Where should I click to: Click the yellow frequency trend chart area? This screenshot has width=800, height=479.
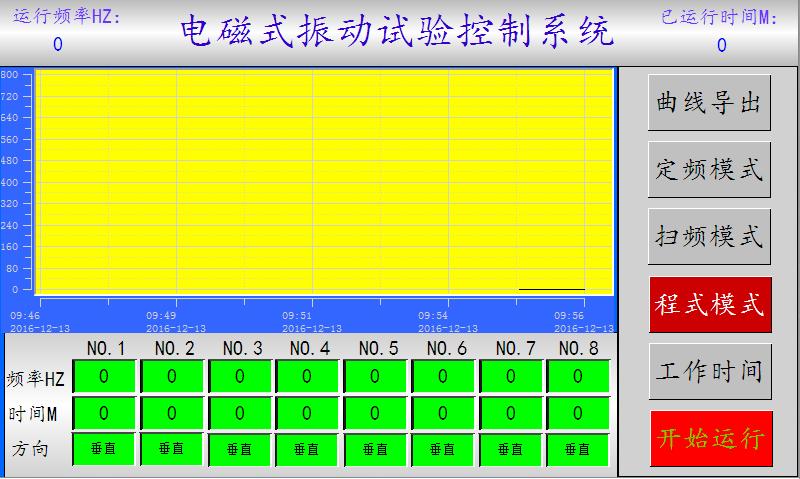coord(324,180)
